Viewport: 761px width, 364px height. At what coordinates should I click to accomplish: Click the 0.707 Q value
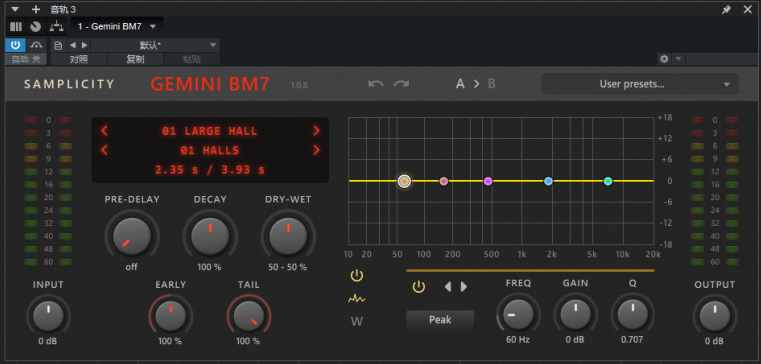pos(632,340)
